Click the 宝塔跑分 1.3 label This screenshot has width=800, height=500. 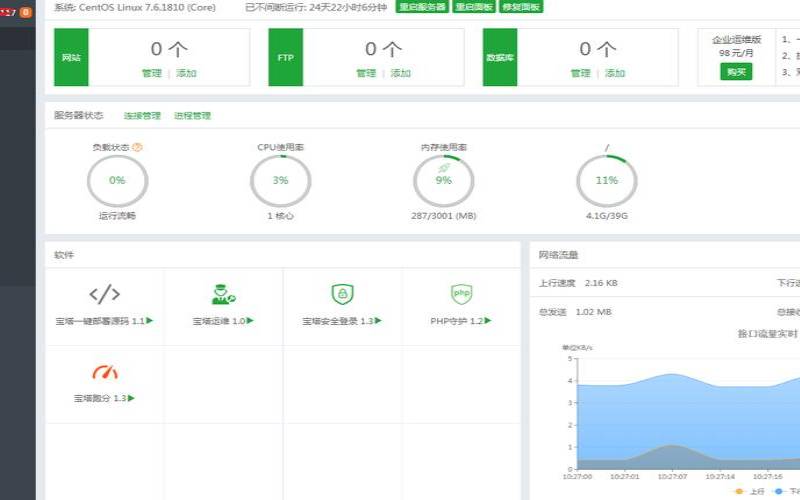pos(104,398)
